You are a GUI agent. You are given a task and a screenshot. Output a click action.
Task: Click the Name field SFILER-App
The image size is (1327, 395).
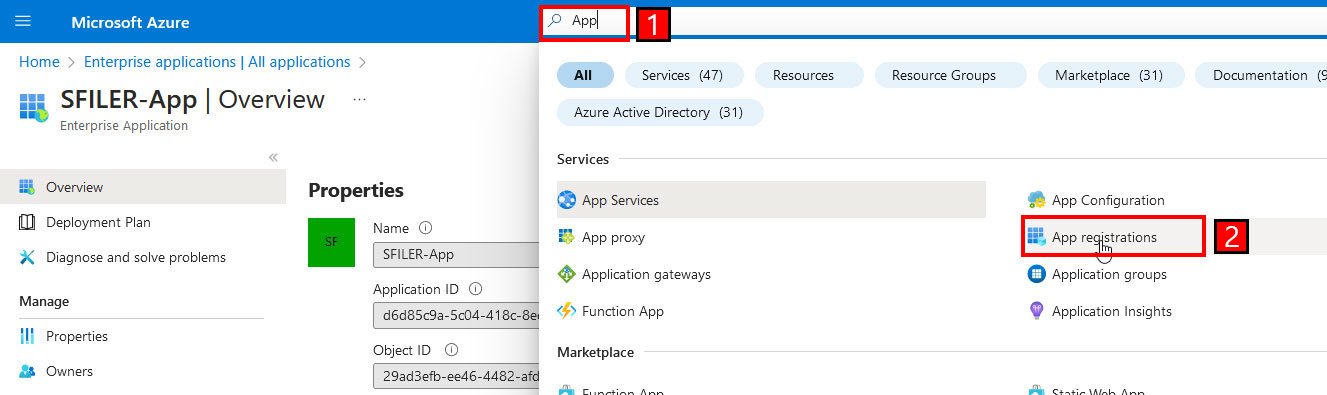[x=456, y=255]
